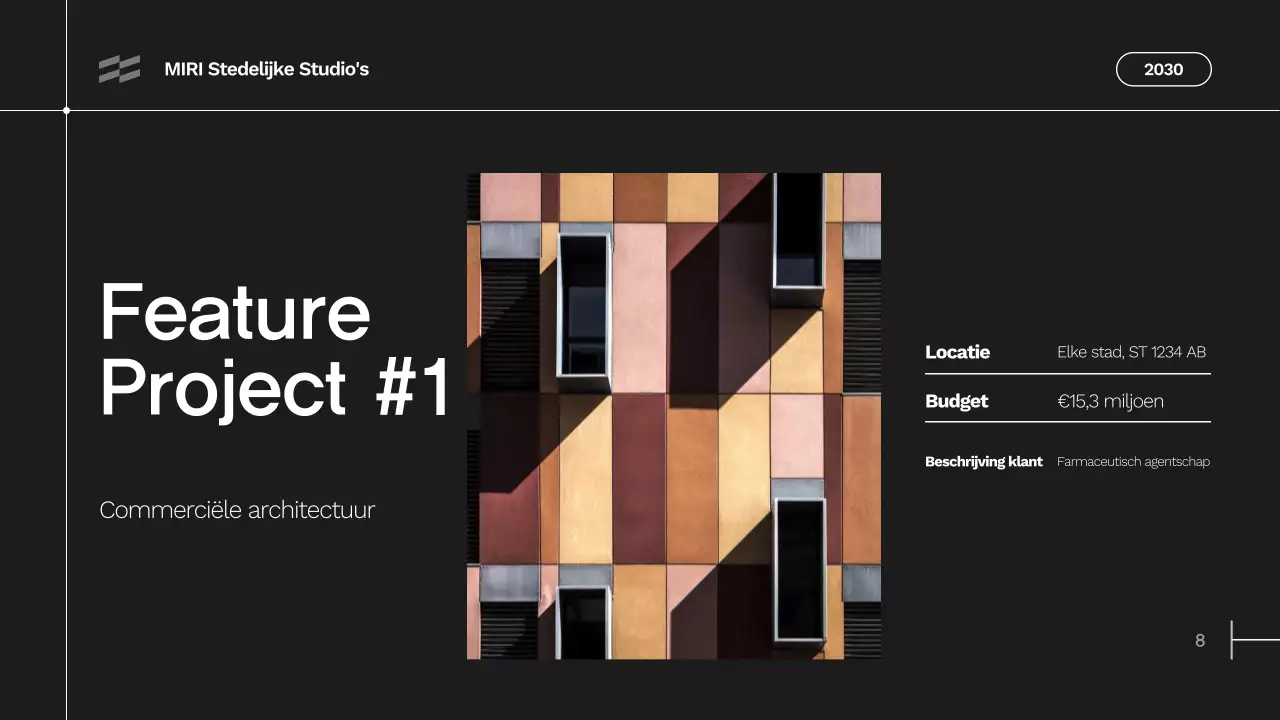
Task: Click the Beschrijving klant label
Action: (x=984, y=462)
